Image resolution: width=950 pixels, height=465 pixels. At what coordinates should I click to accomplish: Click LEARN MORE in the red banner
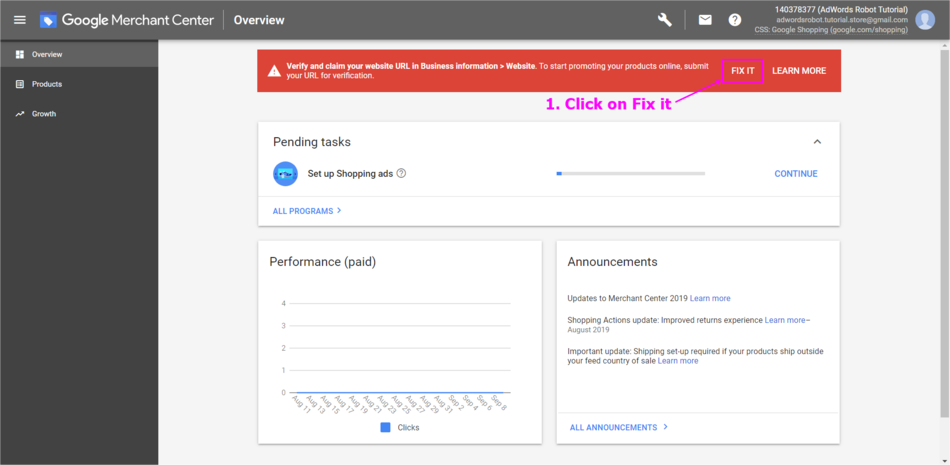pyautogui.click(x=799, y=71)
